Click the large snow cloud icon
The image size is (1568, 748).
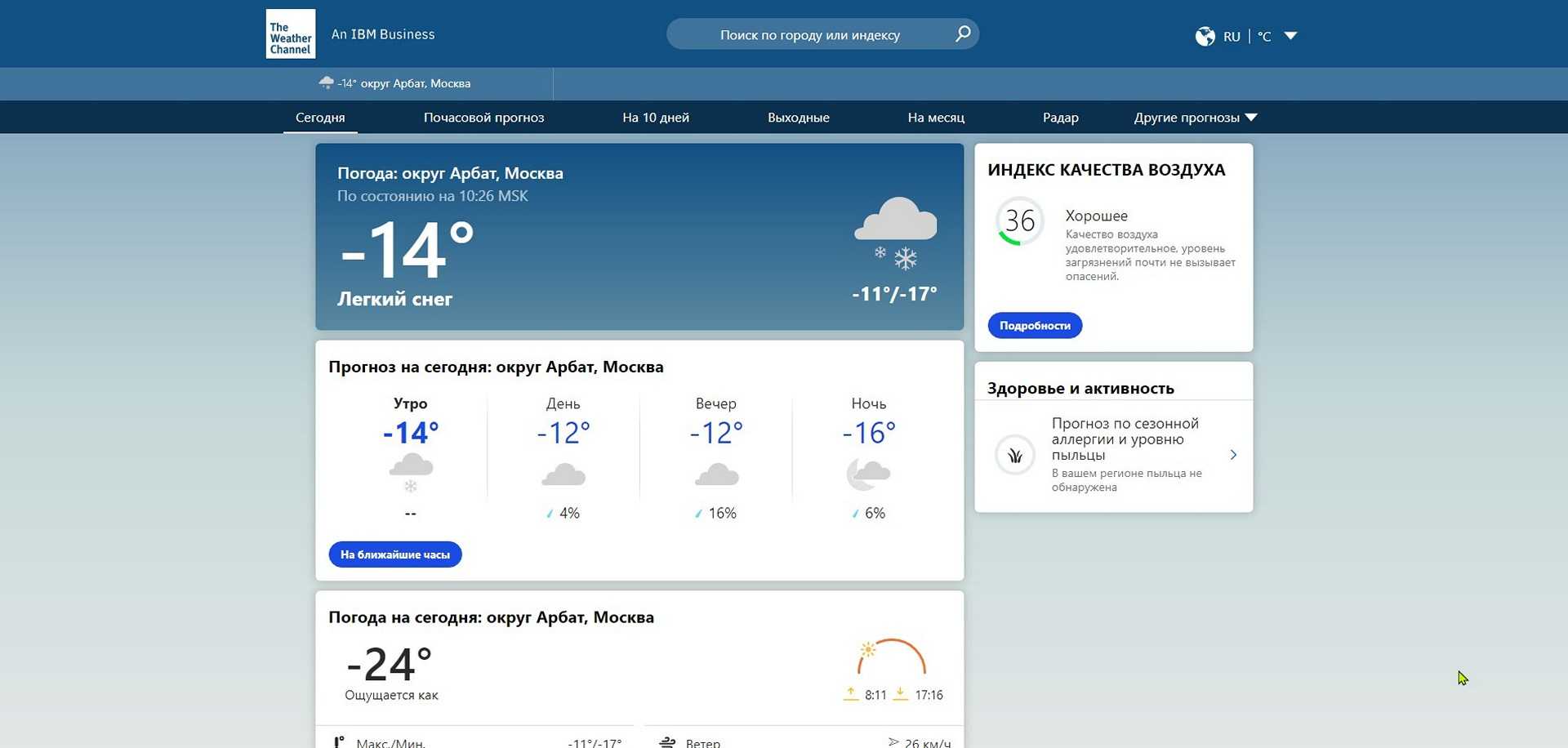896,233
